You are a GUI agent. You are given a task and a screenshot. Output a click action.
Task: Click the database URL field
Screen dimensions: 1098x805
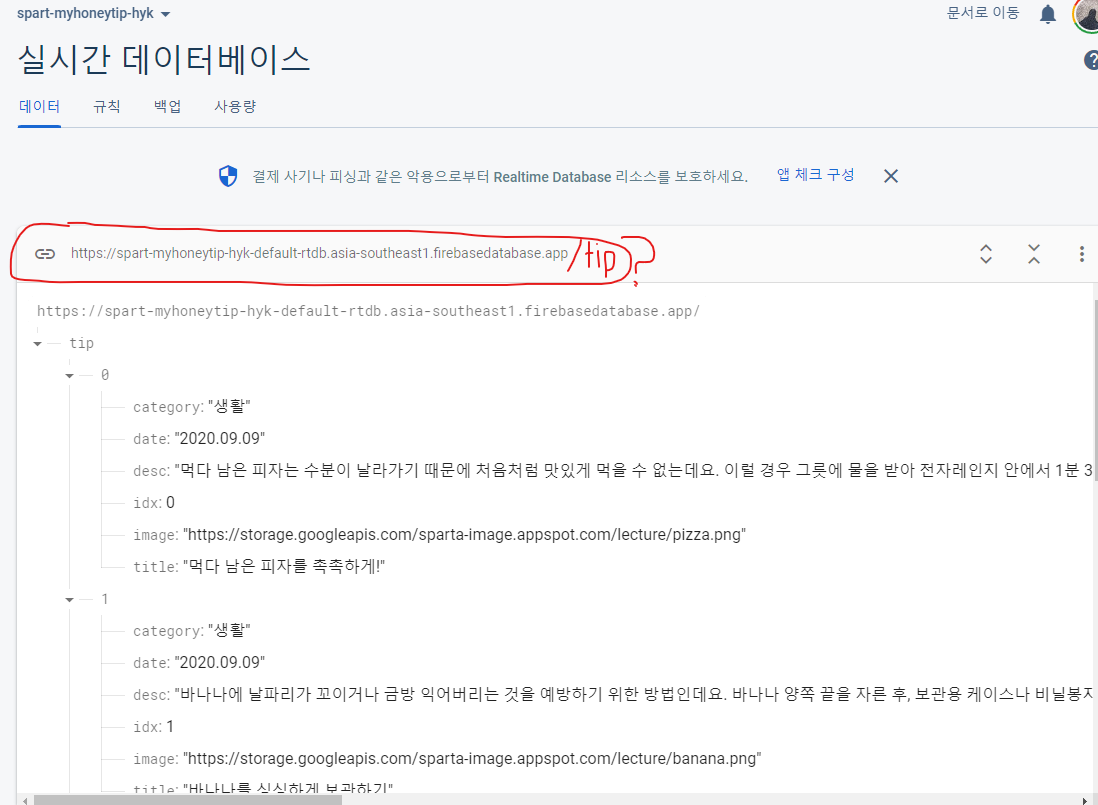pyautogui.click(x=319, y=253)
